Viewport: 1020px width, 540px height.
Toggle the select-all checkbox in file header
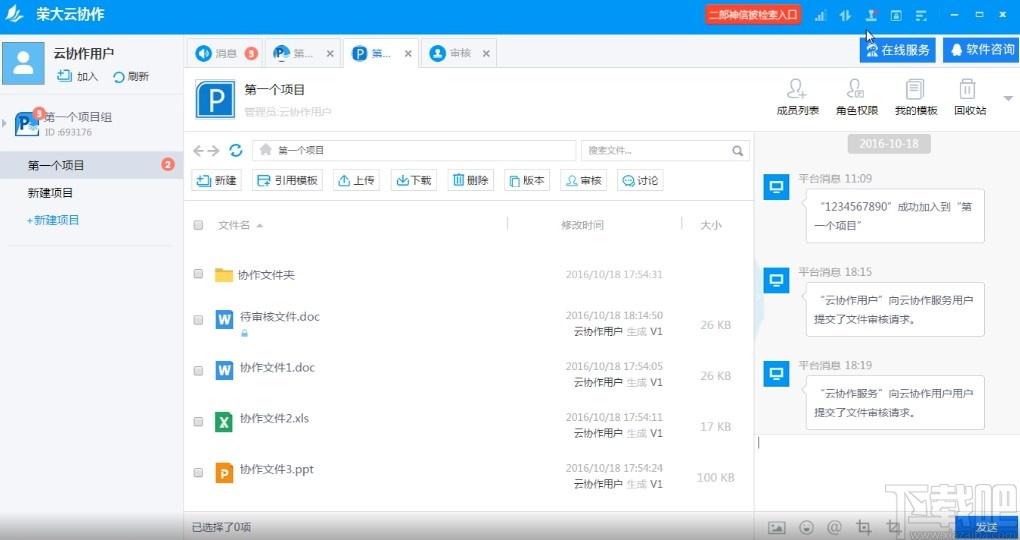pyautogui.click(x=198, y=225)
